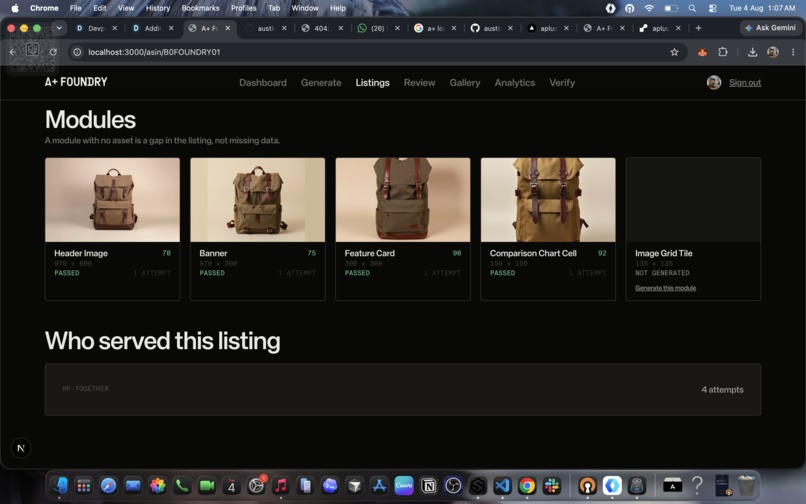Click the Comparison Chart Cell score 92

click(x=602, y=253)
